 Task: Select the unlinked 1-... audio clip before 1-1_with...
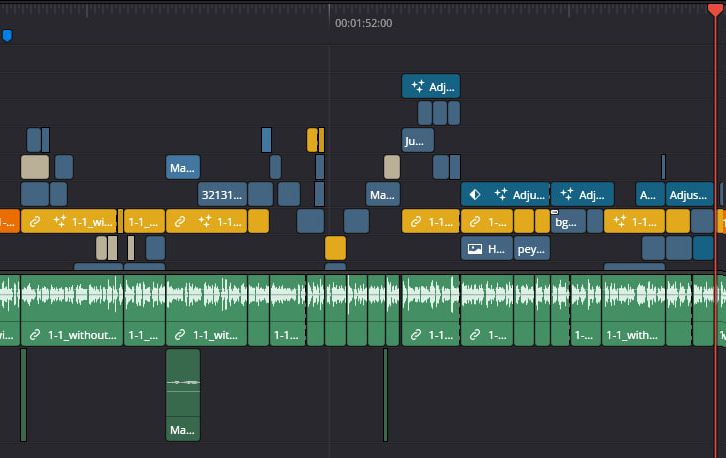pyautogui.click(x=586, y=310)
